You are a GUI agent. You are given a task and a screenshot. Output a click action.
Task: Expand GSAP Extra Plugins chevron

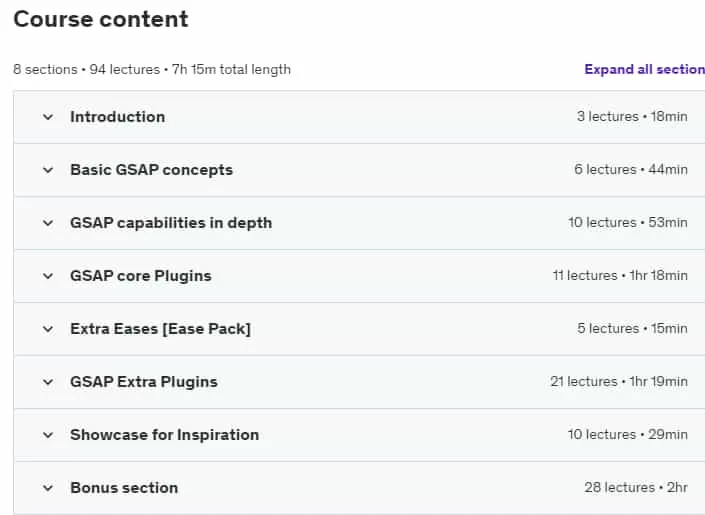coord(48,382)
